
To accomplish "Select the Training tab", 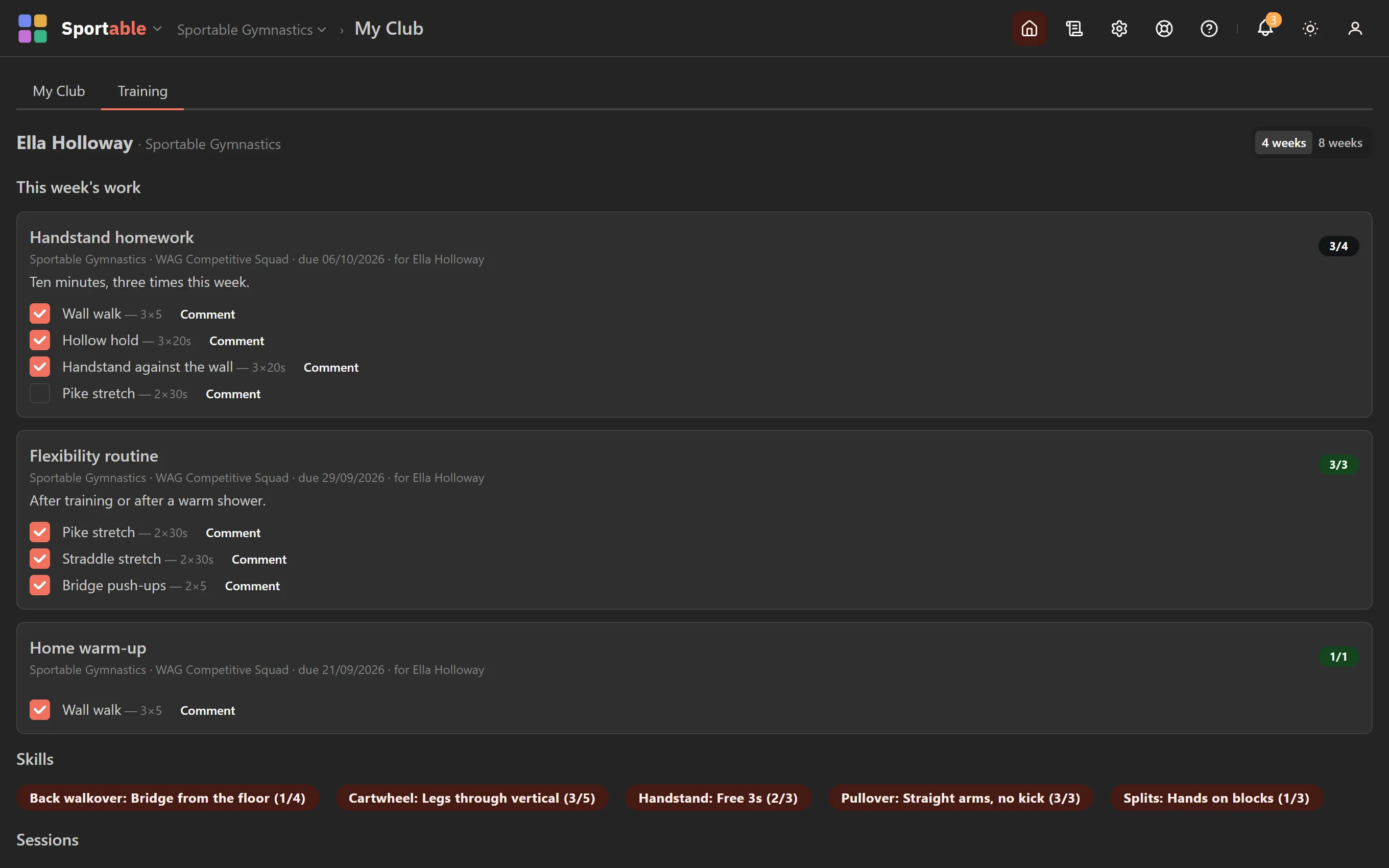I will tap(142, 91).
